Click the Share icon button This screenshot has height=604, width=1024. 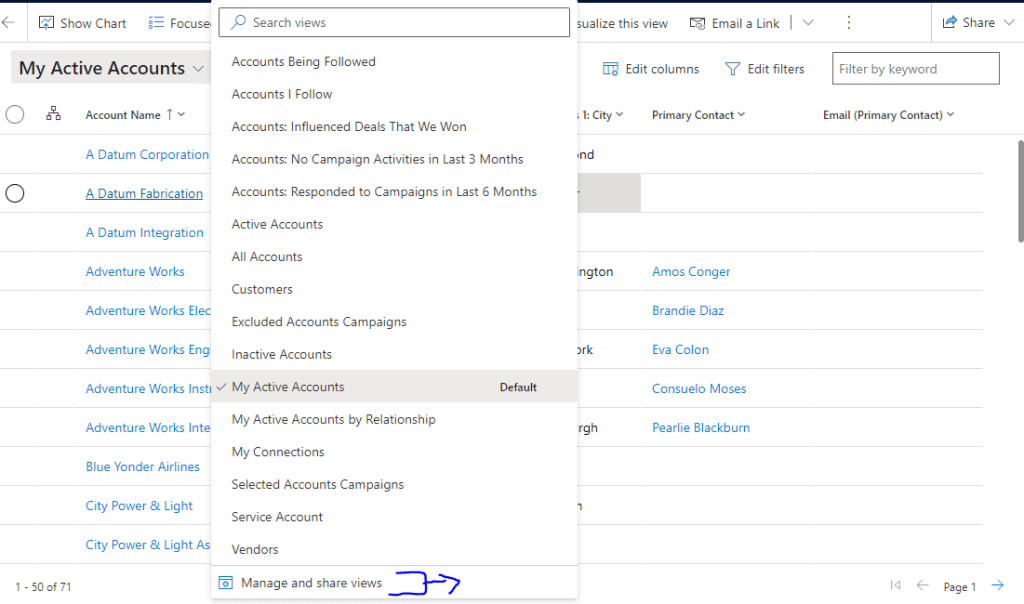(x=949, y=23)
